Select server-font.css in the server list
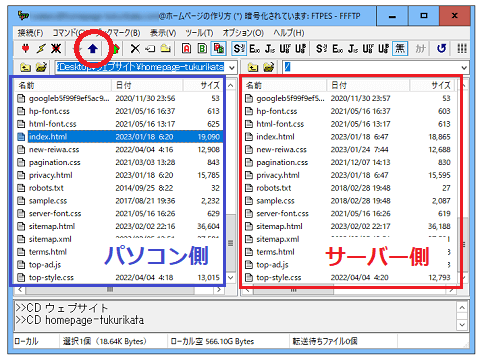480x360 pixels. (x=348, y=214)
